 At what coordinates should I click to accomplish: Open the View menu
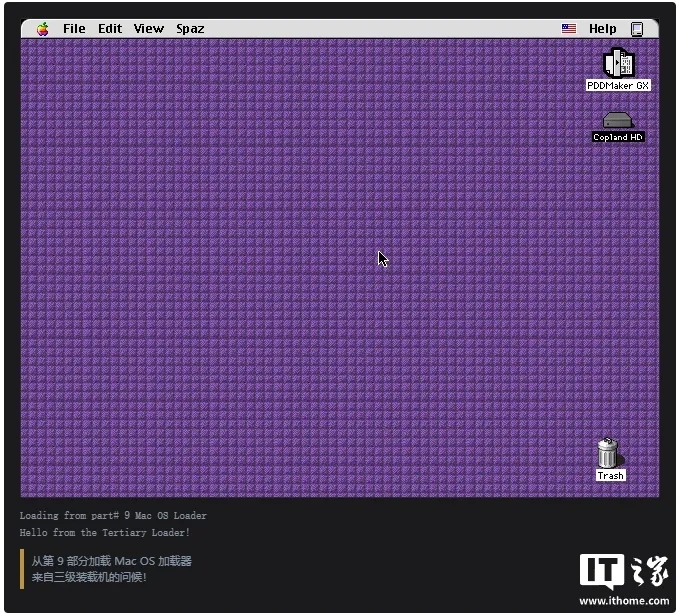[149, 29]
